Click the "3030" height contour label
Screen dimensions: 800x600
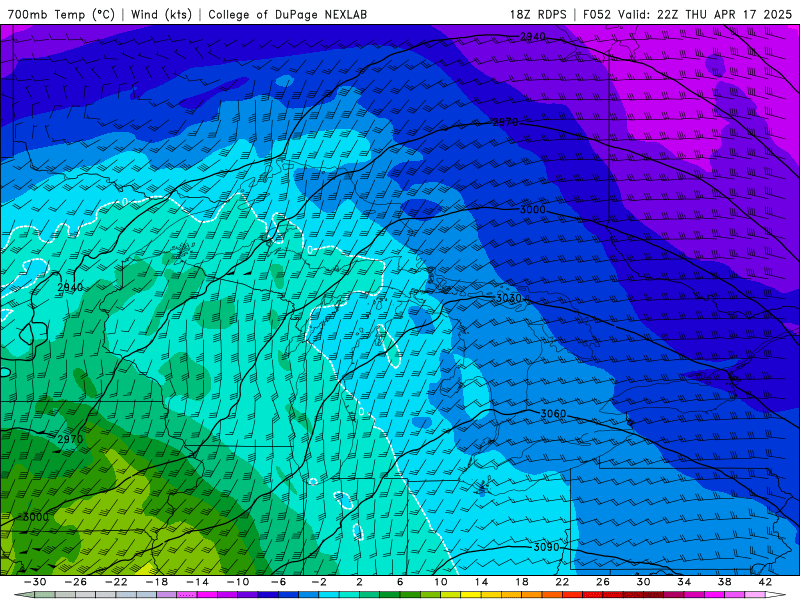tap(509, 298)
